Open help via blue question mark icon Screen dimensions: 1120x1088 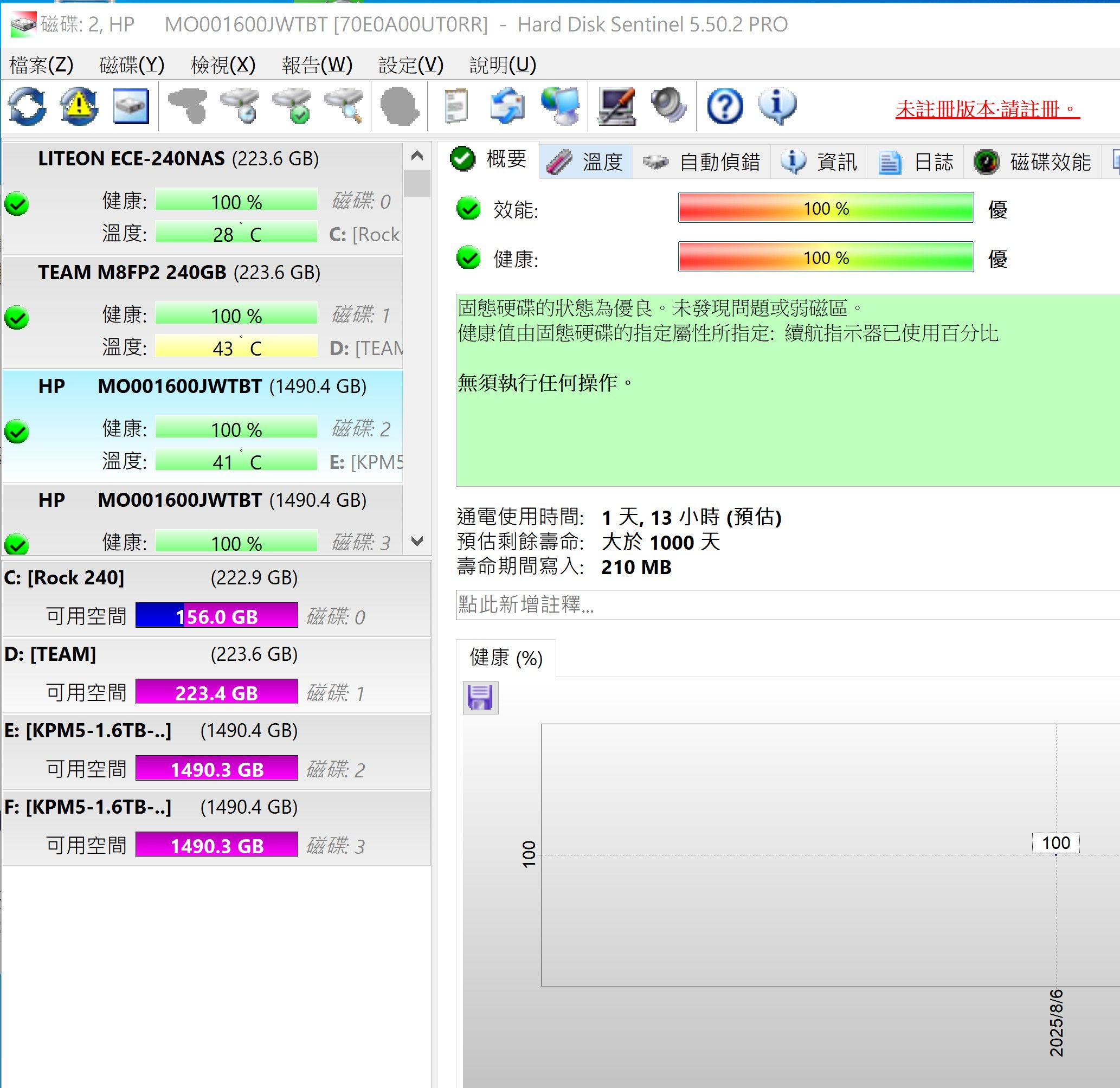click(x=725, y=106)
